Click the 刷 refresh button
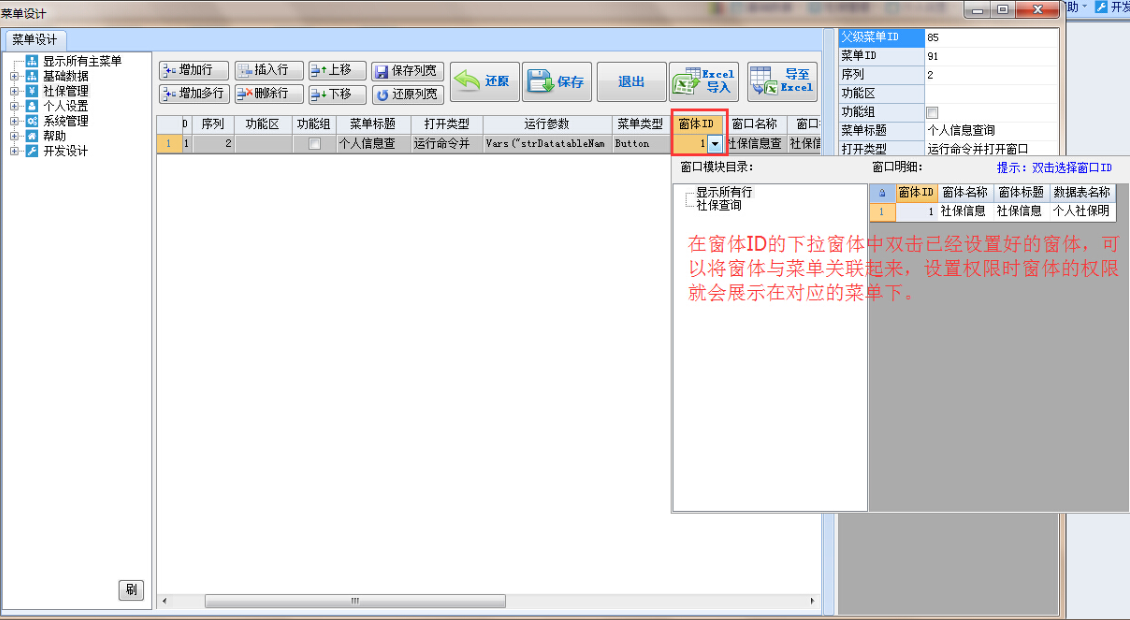Image resolution: width=1130 pixels, height=620 pixels. pyautogui.click(x=131, y=590)
